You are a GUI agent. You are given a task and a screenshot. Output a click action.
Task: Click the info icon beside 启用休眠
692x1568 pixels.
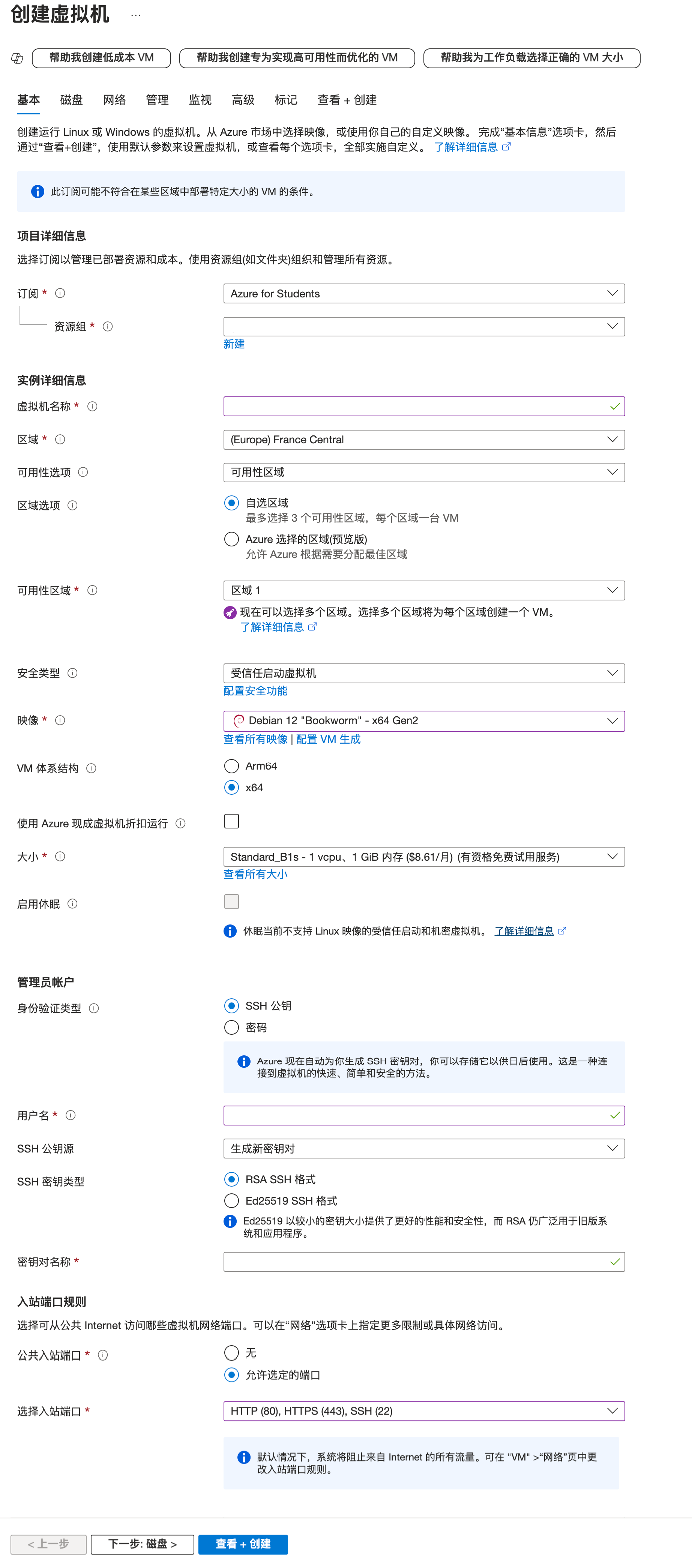coord(72,903)
